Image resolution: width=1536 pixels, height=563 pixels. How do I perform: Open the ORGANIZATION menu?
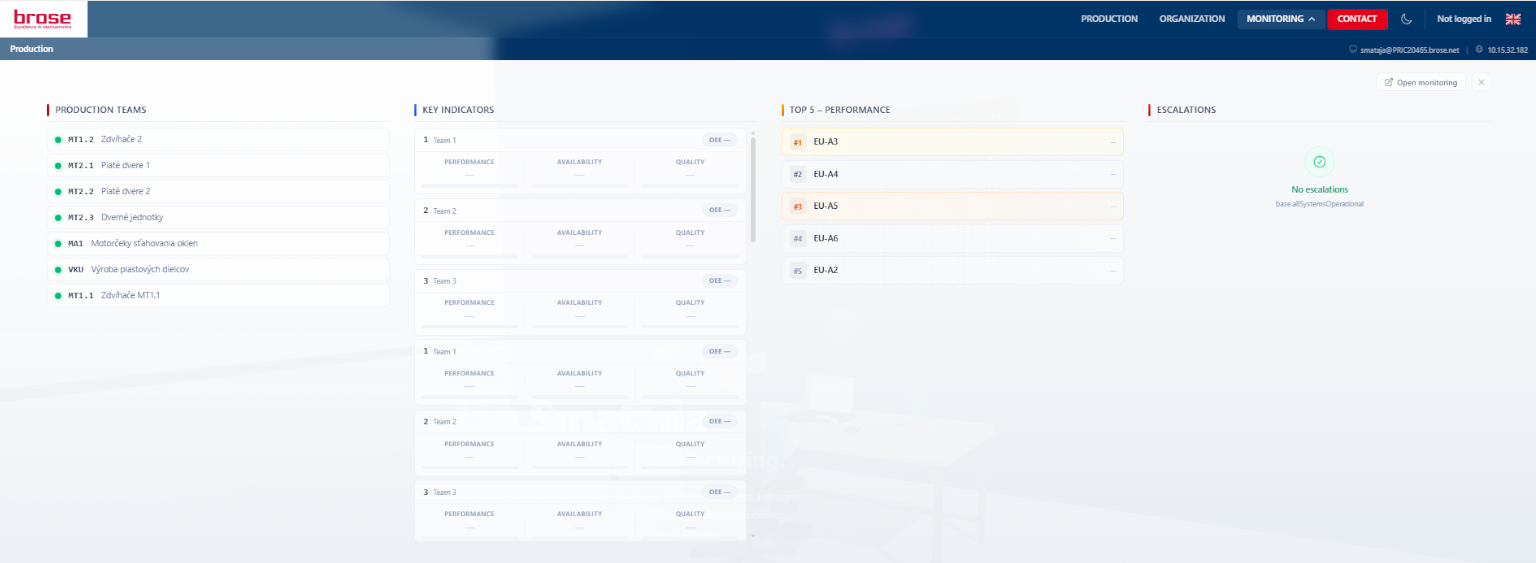pos(1192,19)
